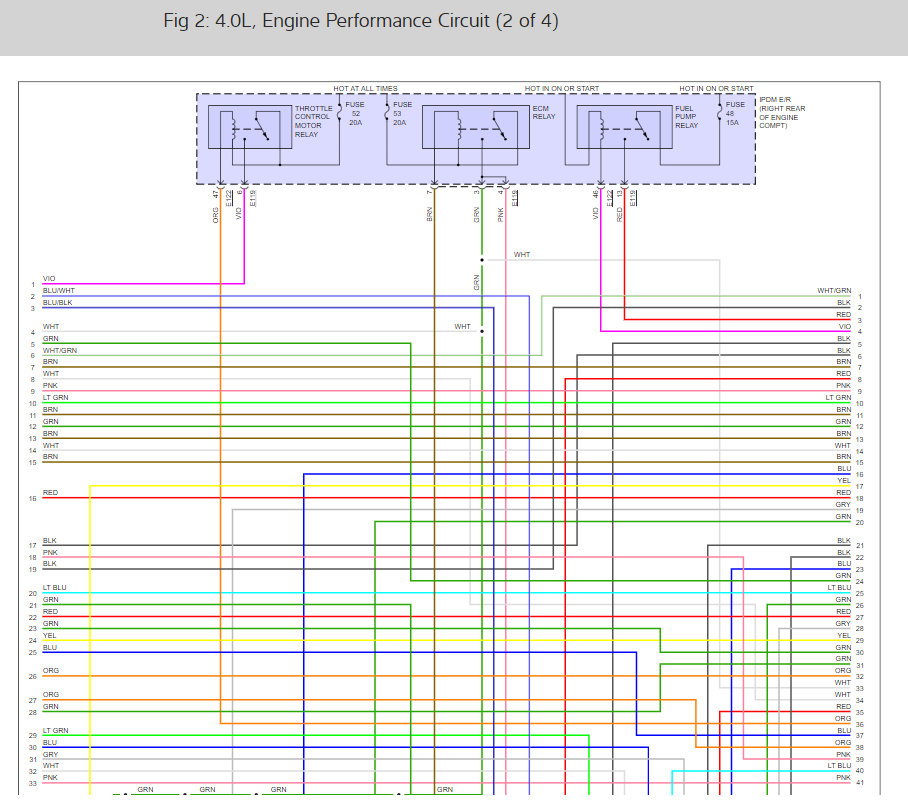This screenshot has width=908, height=808.
Task: Click the VIO label at left pin 1
Action: click(x=49, y=279)
